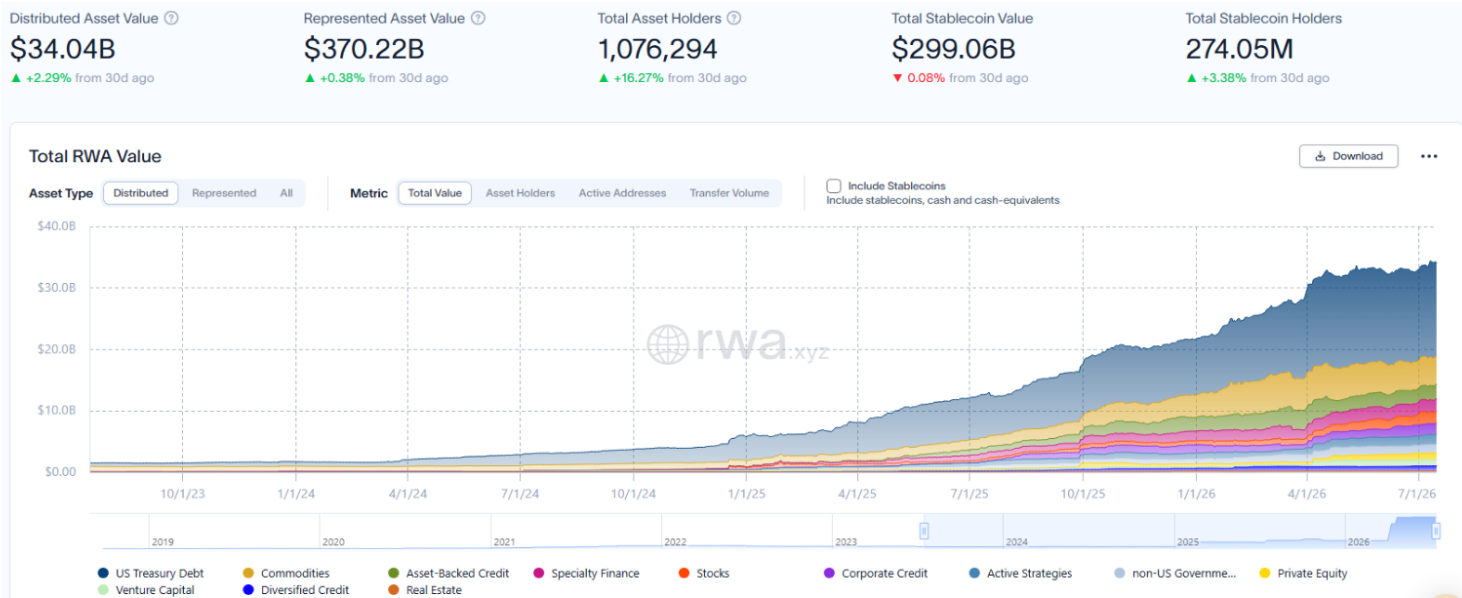Click the $34.04B Distributed Asset Value figure
The height and width of the screenshot is (598, 1462).
coord(63,48)
